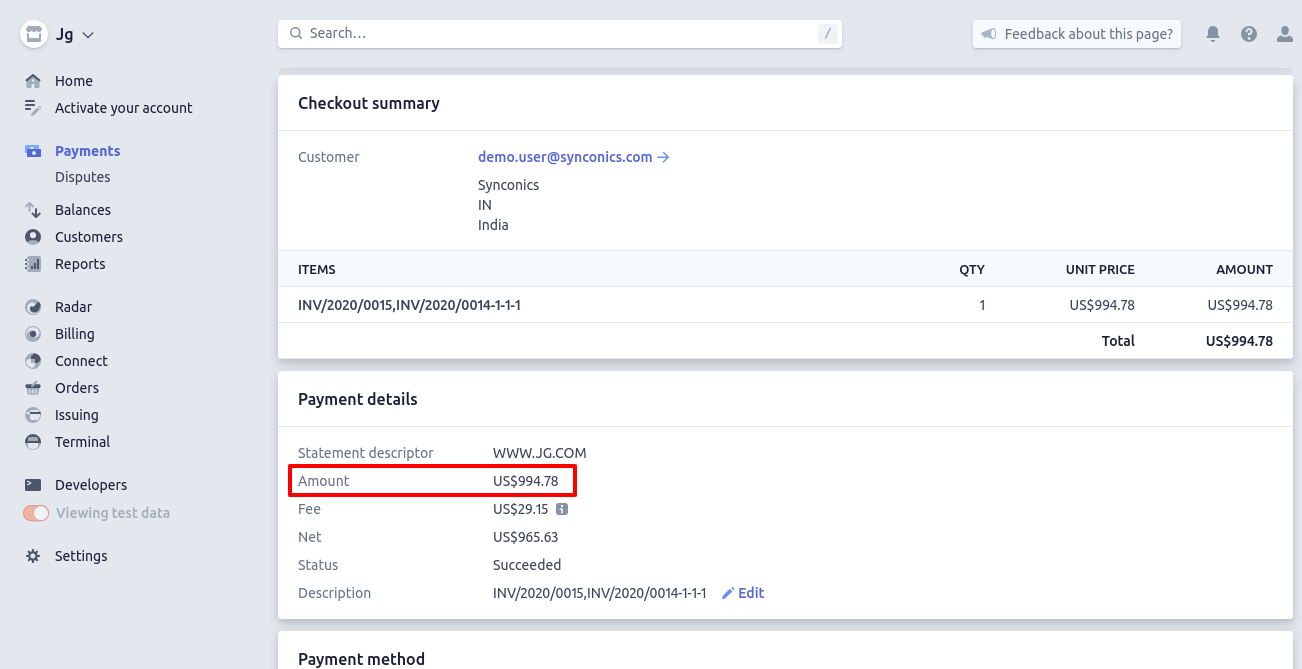1302x669 pixels.
Task: Click the pencil icon beside Description
Action: tap(728, 593)
